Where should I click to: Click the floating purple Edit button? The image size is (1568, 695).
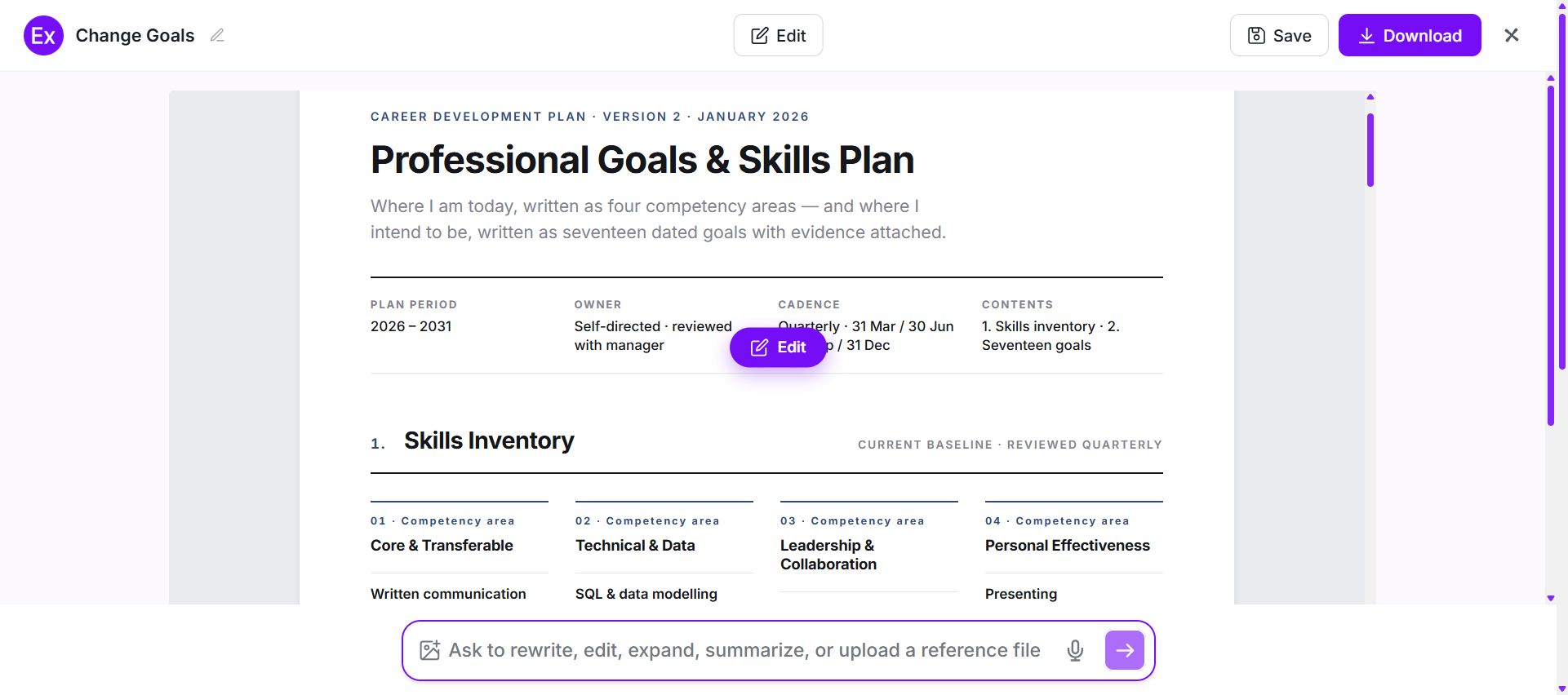coord(778,347)
